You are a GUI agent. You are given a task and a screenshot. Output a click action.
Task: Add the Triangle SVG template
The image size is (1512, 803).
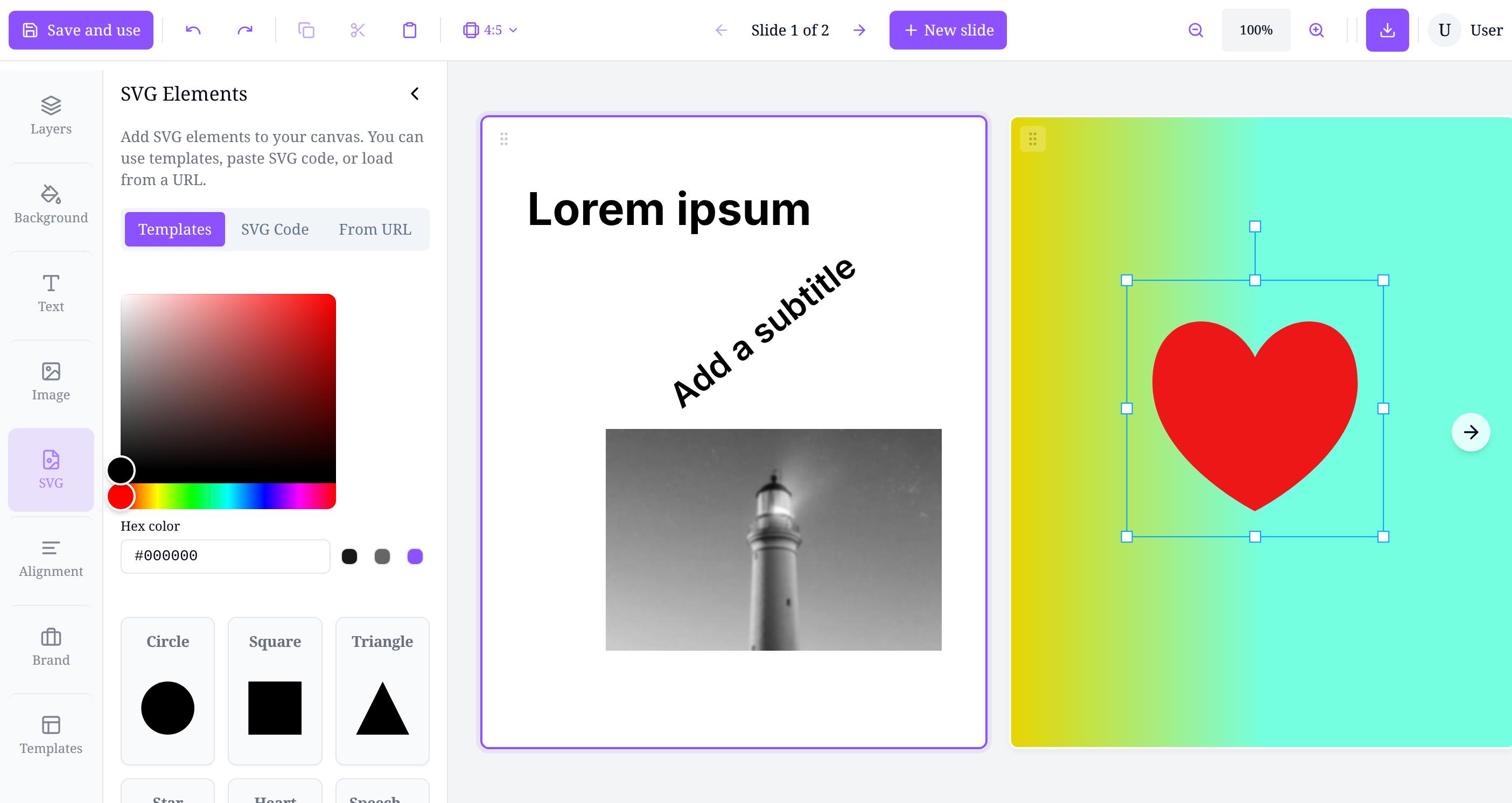click(383, 691)
